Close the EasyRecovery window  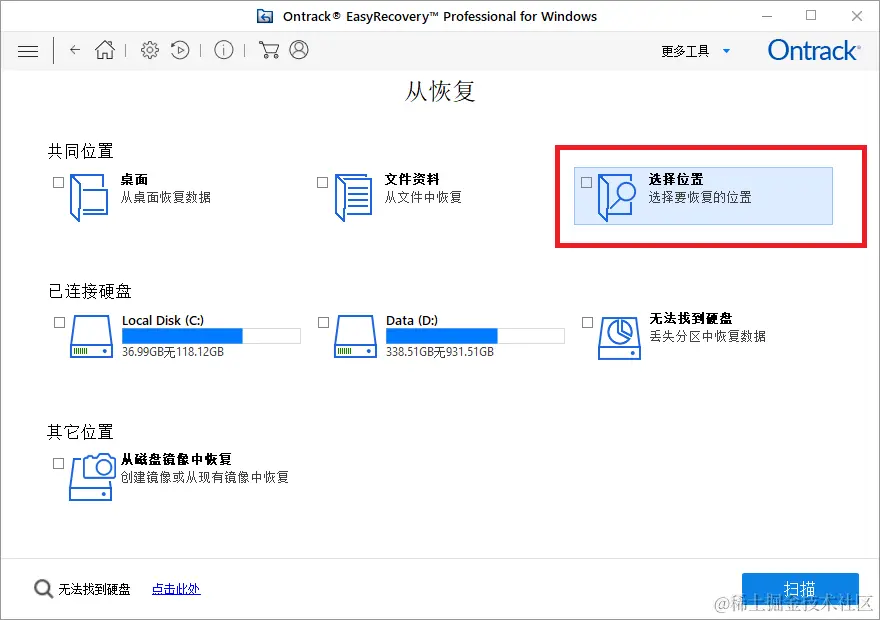(x=856, y=16)
